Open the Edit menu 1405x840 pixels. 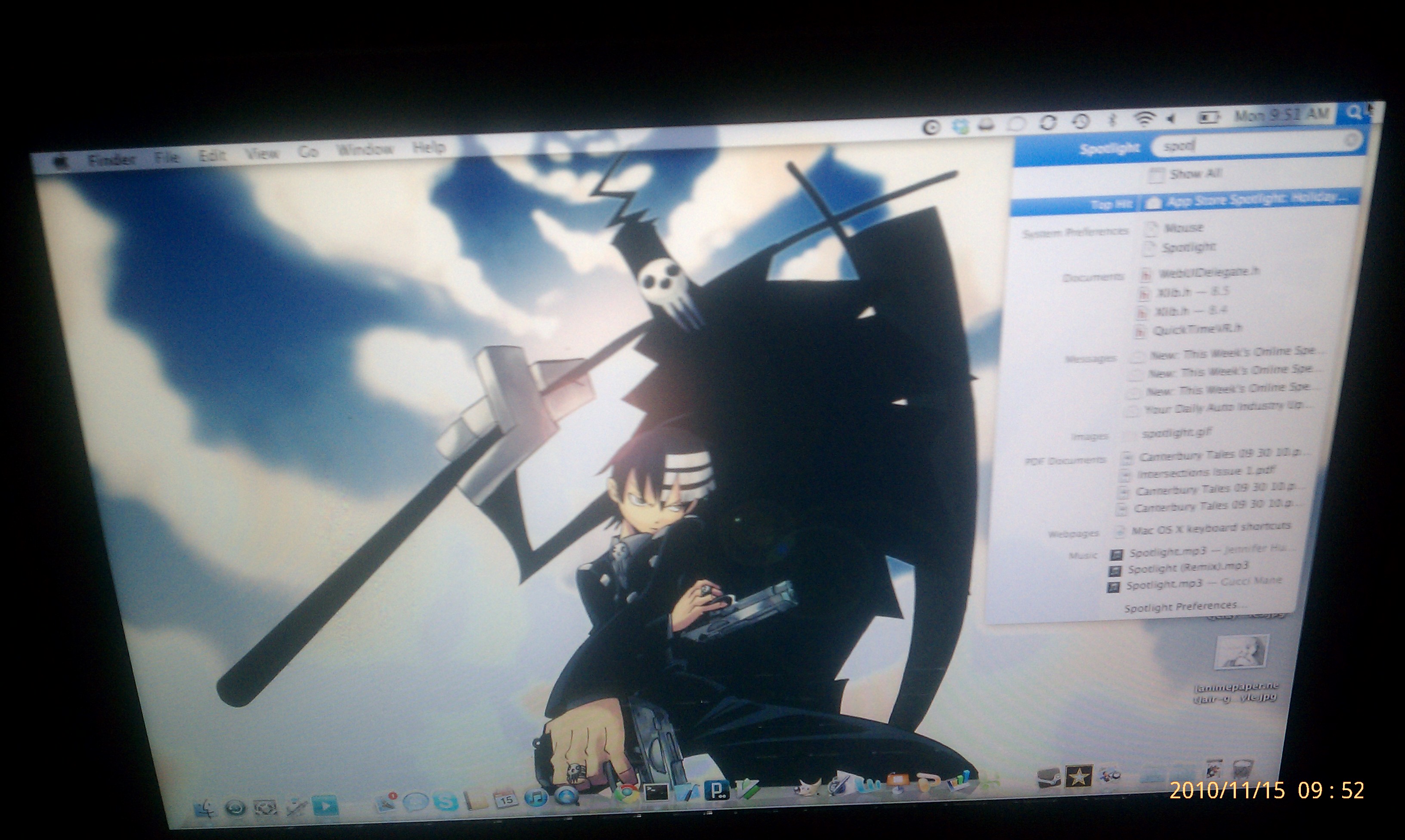coord(213,155)
